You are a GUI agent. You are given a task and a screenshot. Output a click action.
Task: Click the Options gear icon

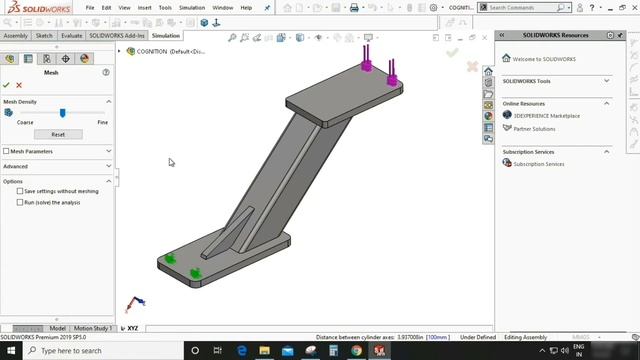click(x=433, y=8)
